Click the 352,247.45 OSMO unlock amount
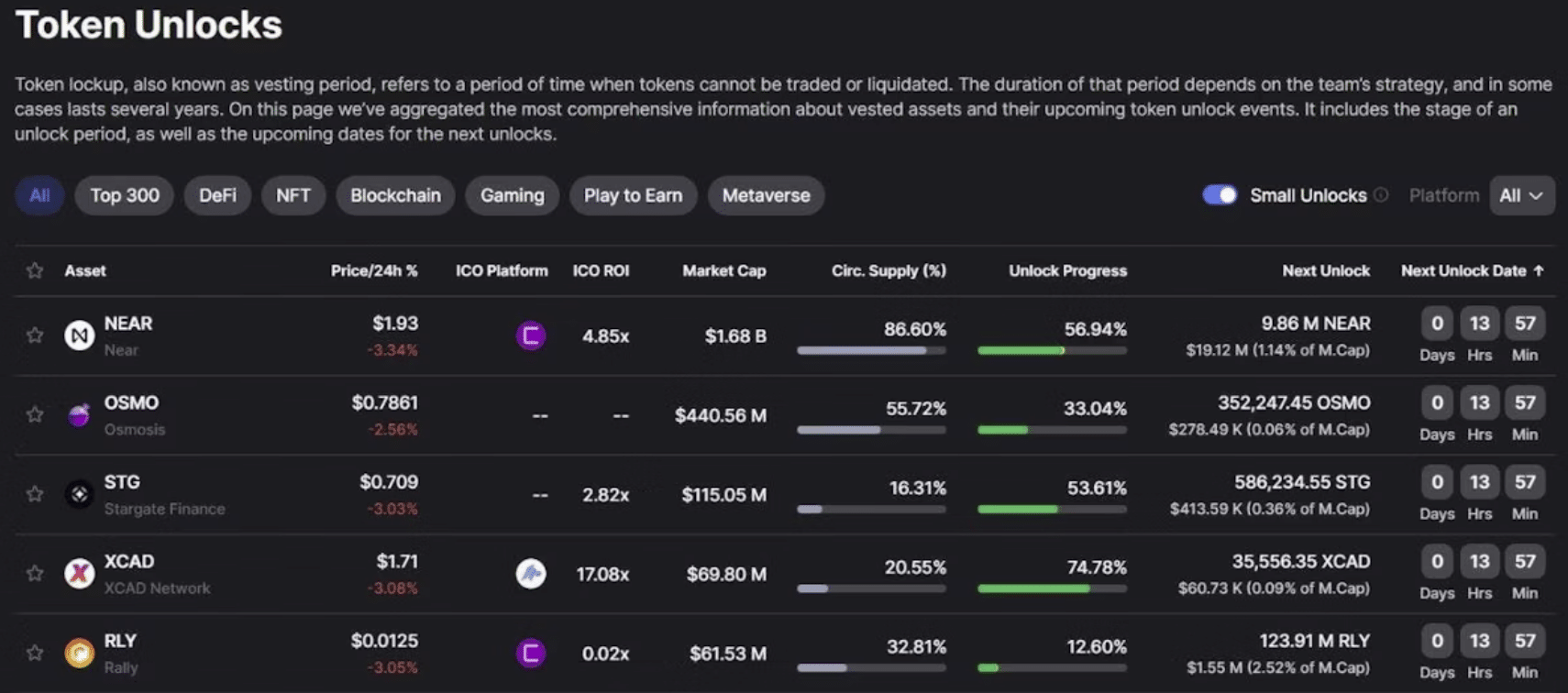 pos(1294,402)
